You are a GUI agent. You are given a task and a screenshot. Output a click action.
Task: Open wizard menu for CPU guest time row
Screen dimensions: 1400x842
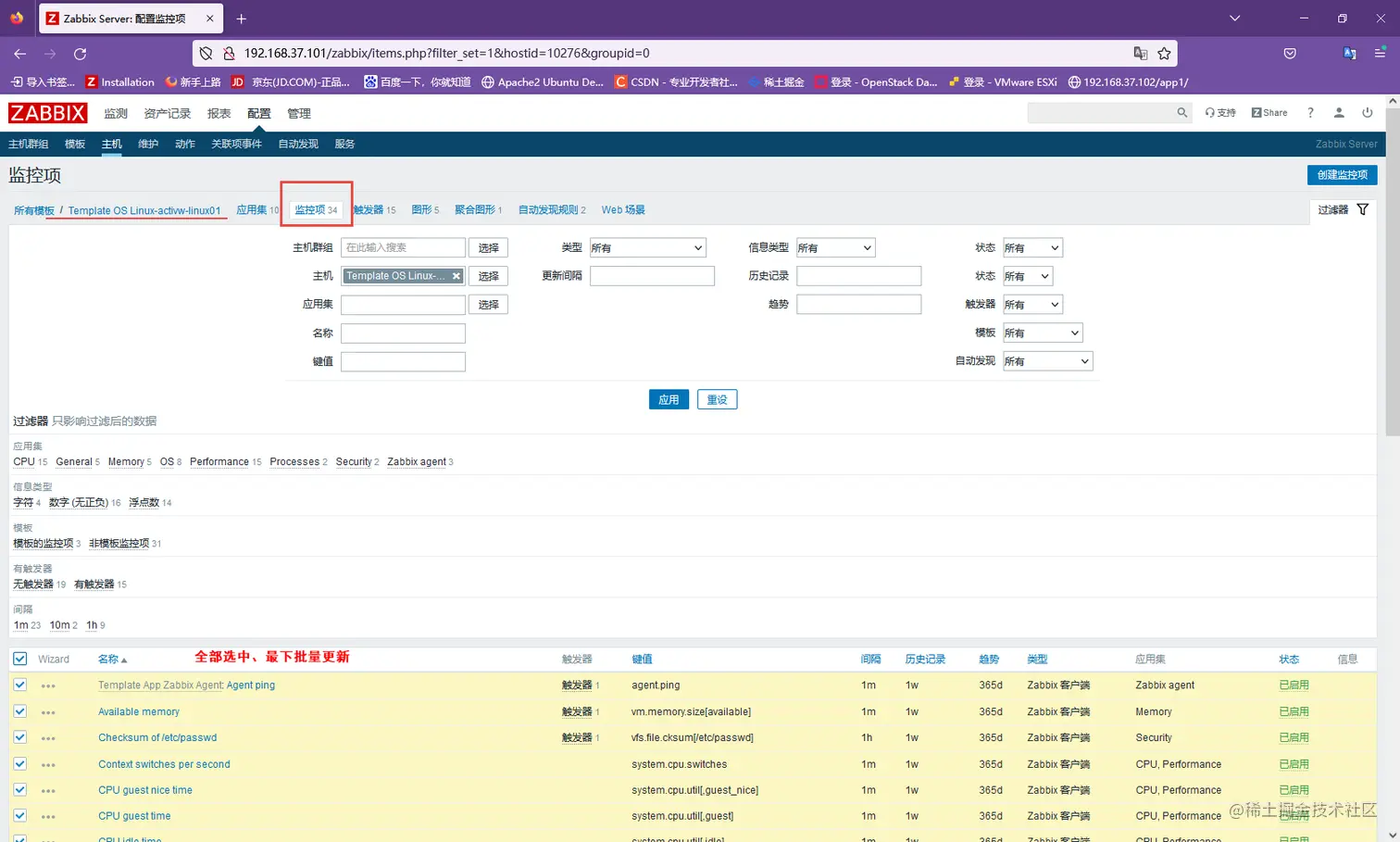(48, 817)
